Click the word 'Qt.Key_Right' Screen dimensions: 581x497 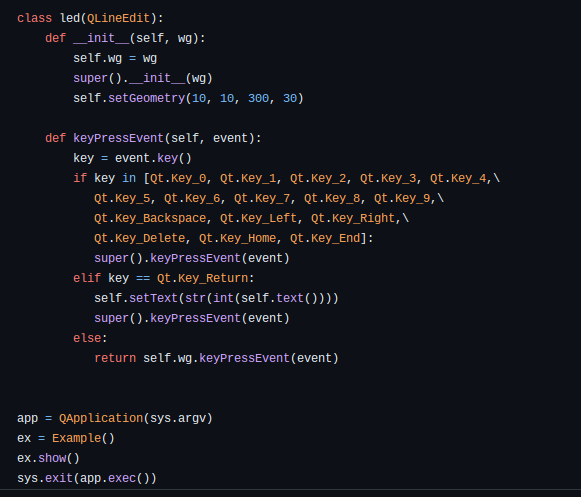coord(353,218)
